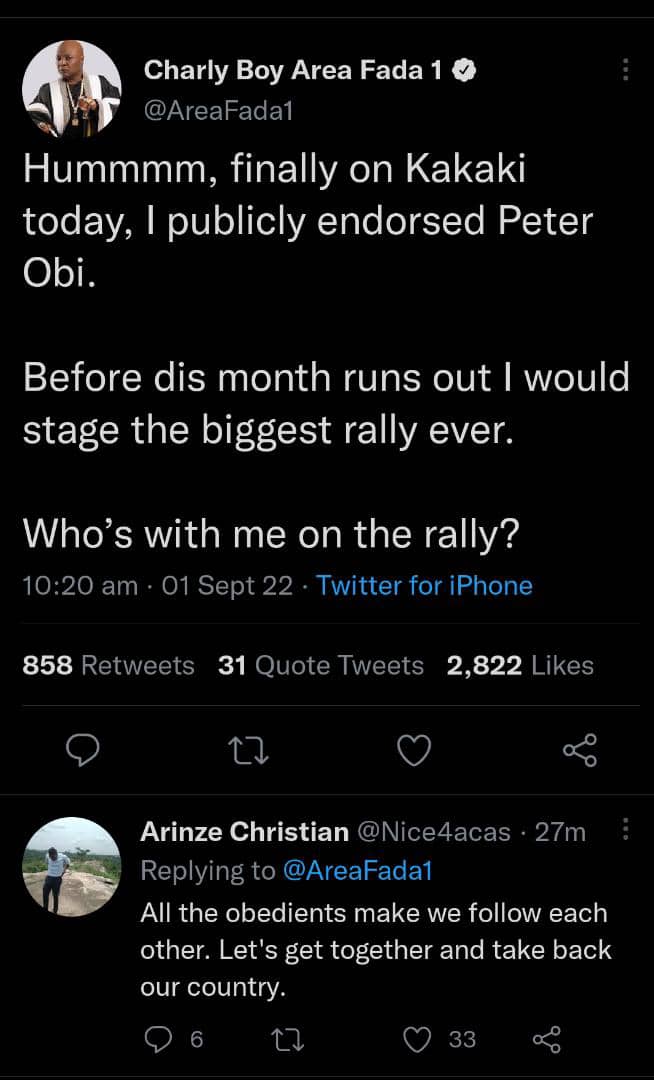Viewport: 654px width, 1080px height.
Task: Share the main tweet via share icon
Action: (579, 750)
